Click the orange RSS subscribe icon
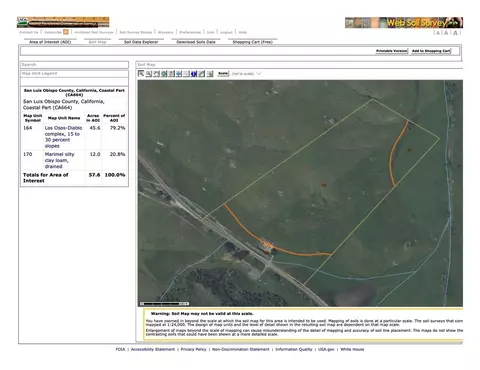 66,32
